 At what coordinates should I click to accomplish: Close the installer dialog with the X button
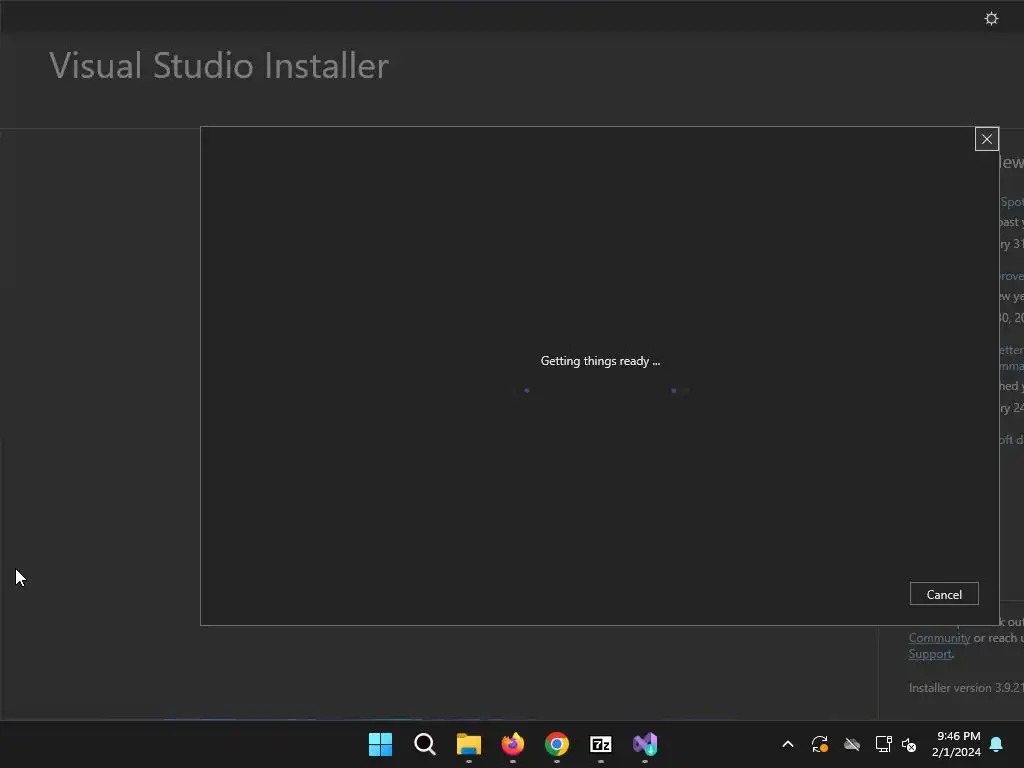(986, 139)
